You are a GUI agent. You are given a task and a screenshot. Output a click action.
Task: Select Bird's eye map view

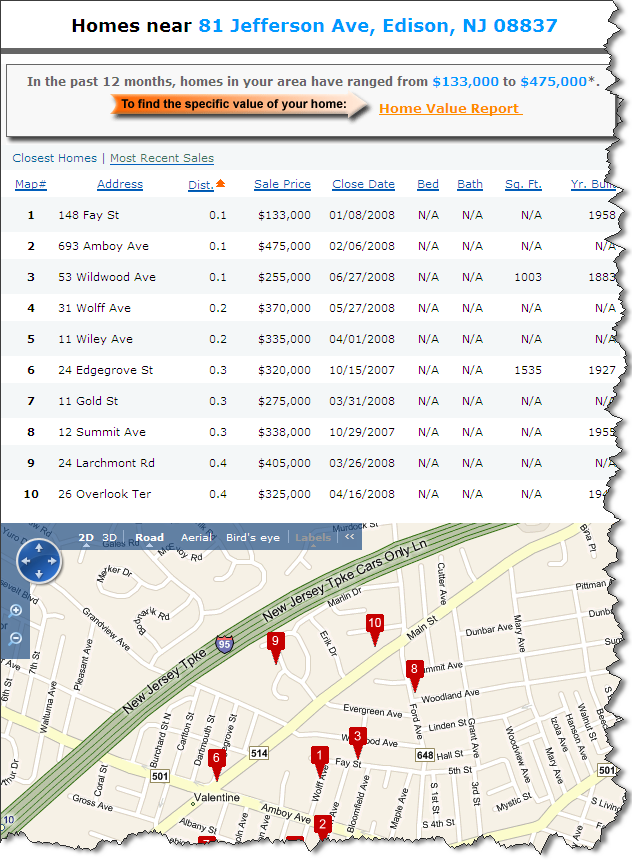coord(253,538)
